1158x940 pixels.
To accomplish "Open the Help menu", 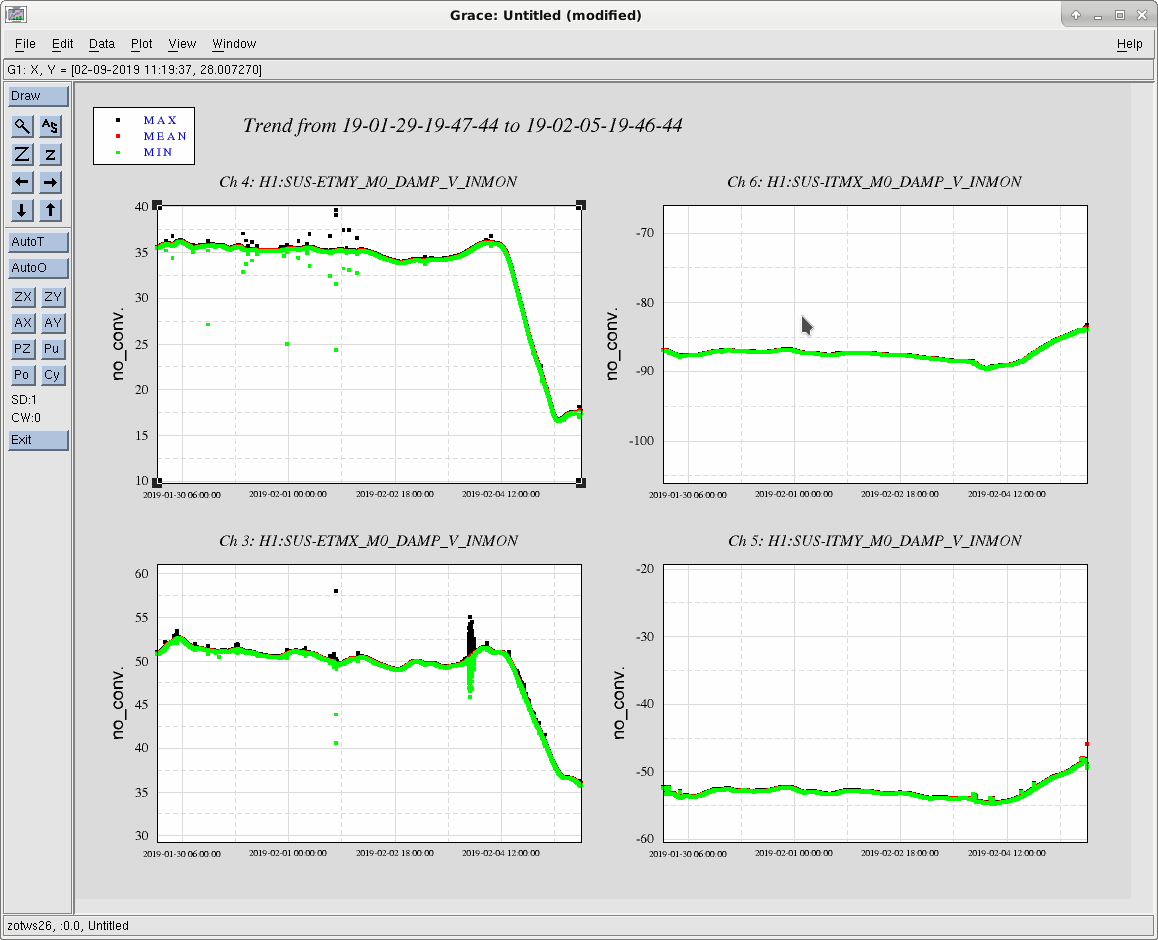I will [1129, 44].
